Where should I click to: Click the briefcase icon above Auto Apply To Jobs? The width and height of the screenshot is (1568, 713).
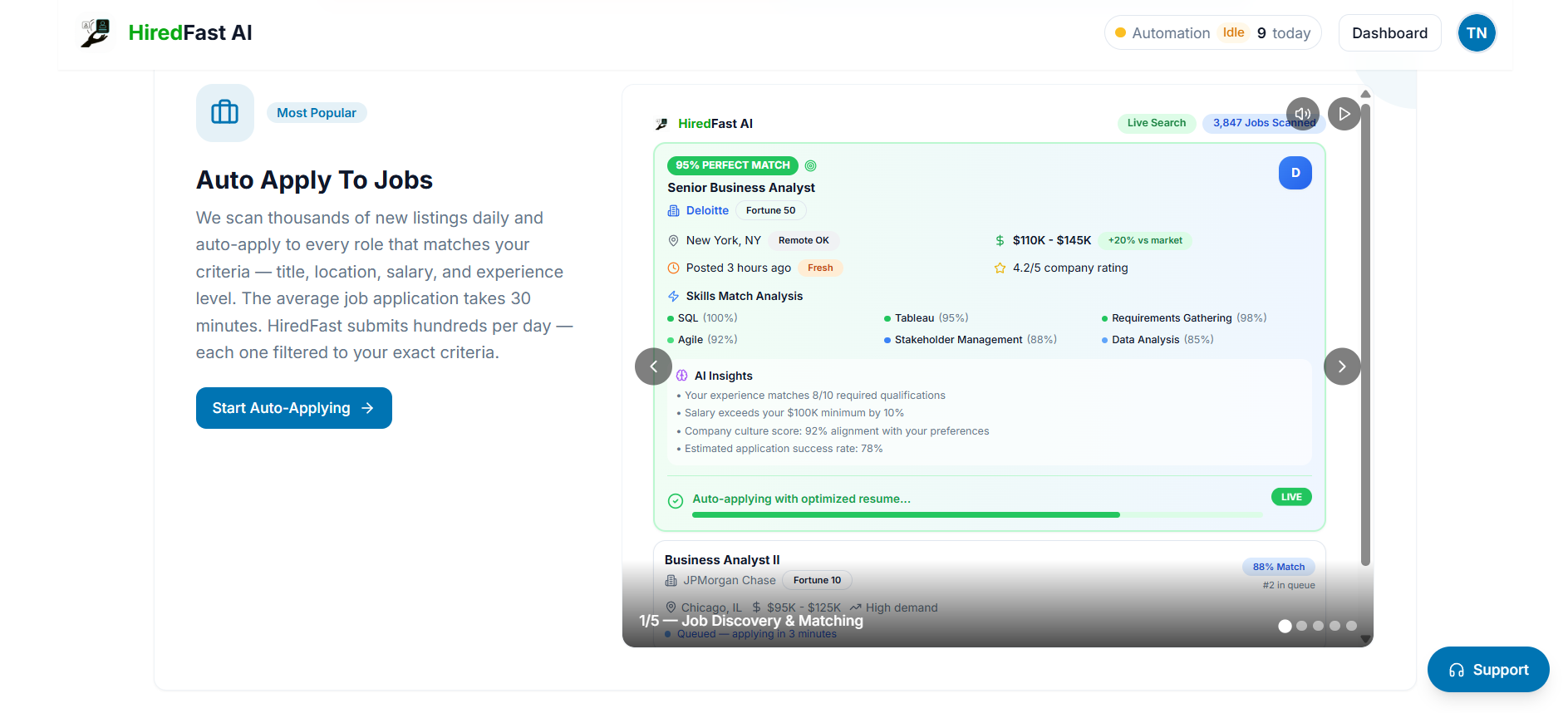coord(224,112)
